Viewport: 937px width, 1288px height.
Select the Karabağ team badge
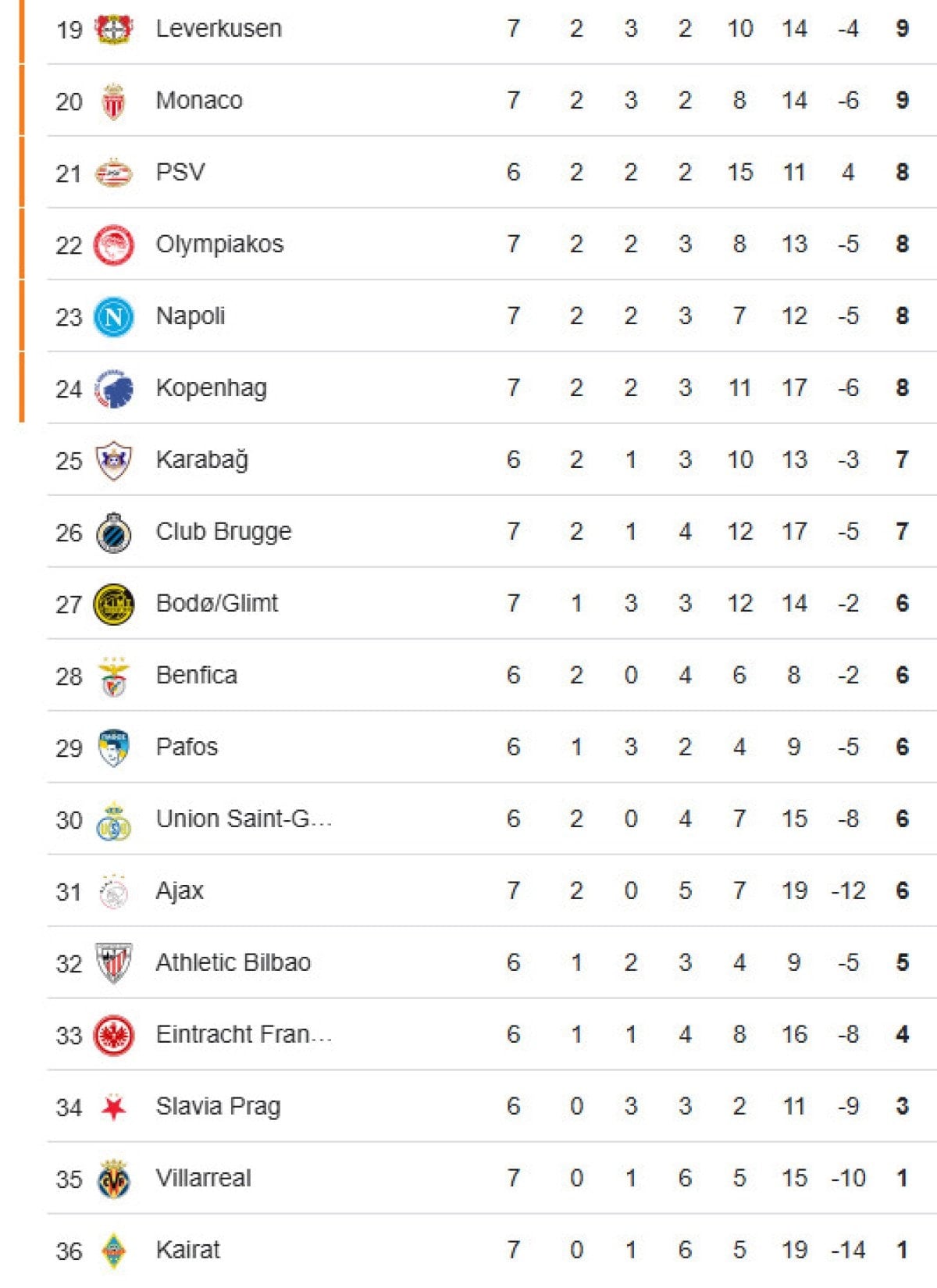tap(113, 461)
